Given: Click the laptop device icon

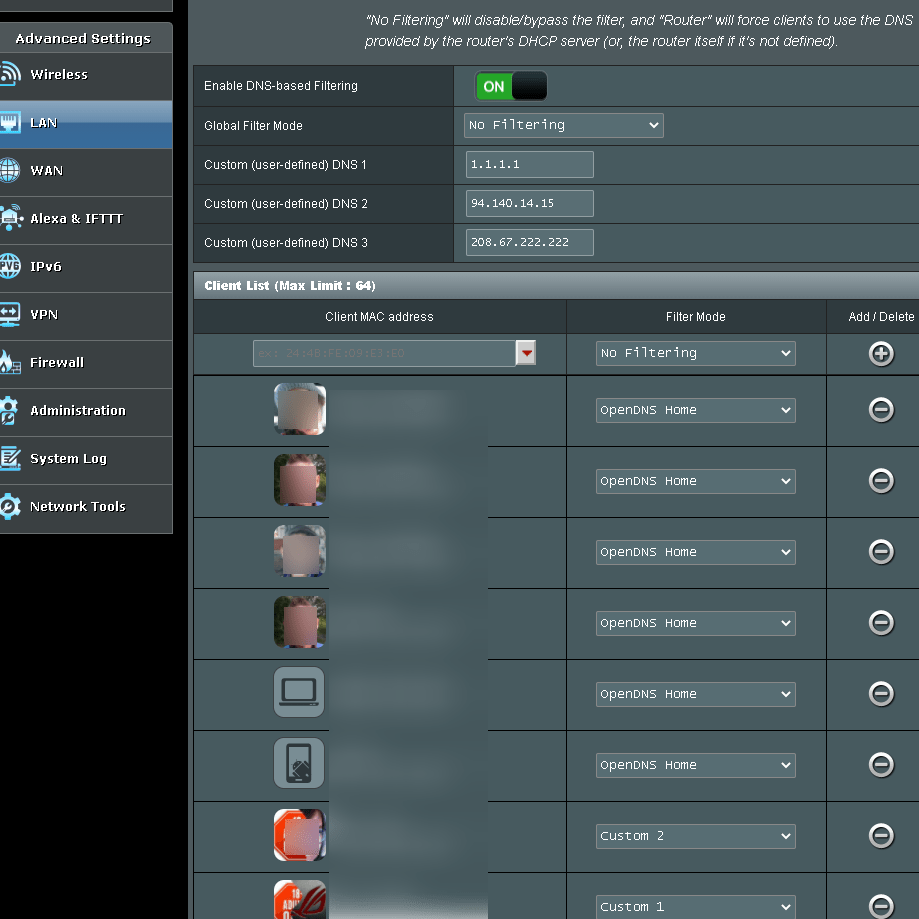Looking at the screenshot, I should (299, 692).
